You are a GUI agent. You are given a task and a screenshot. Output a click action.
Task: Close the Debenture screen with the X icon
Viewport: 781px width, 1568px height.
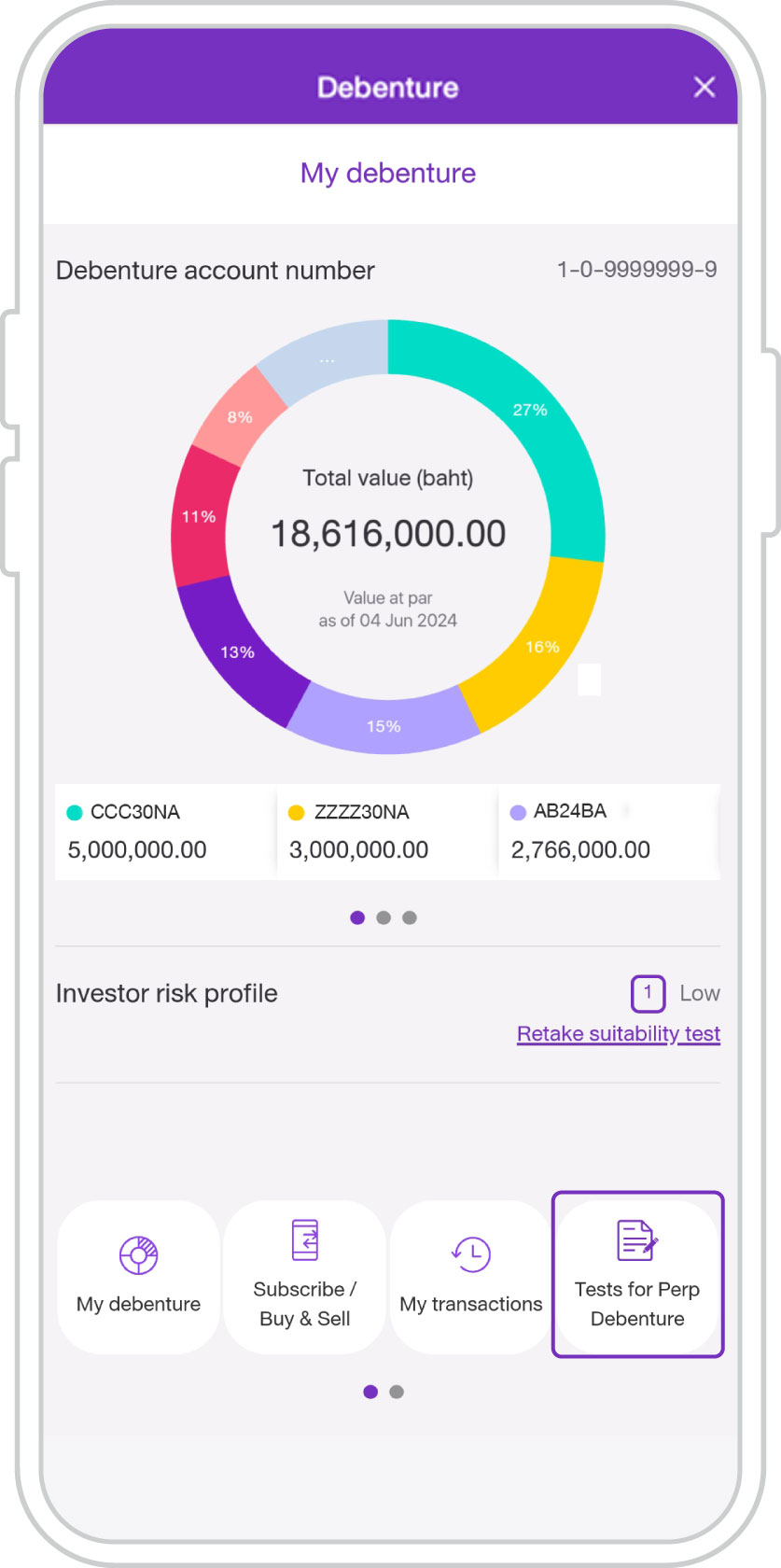pos(704,87)
